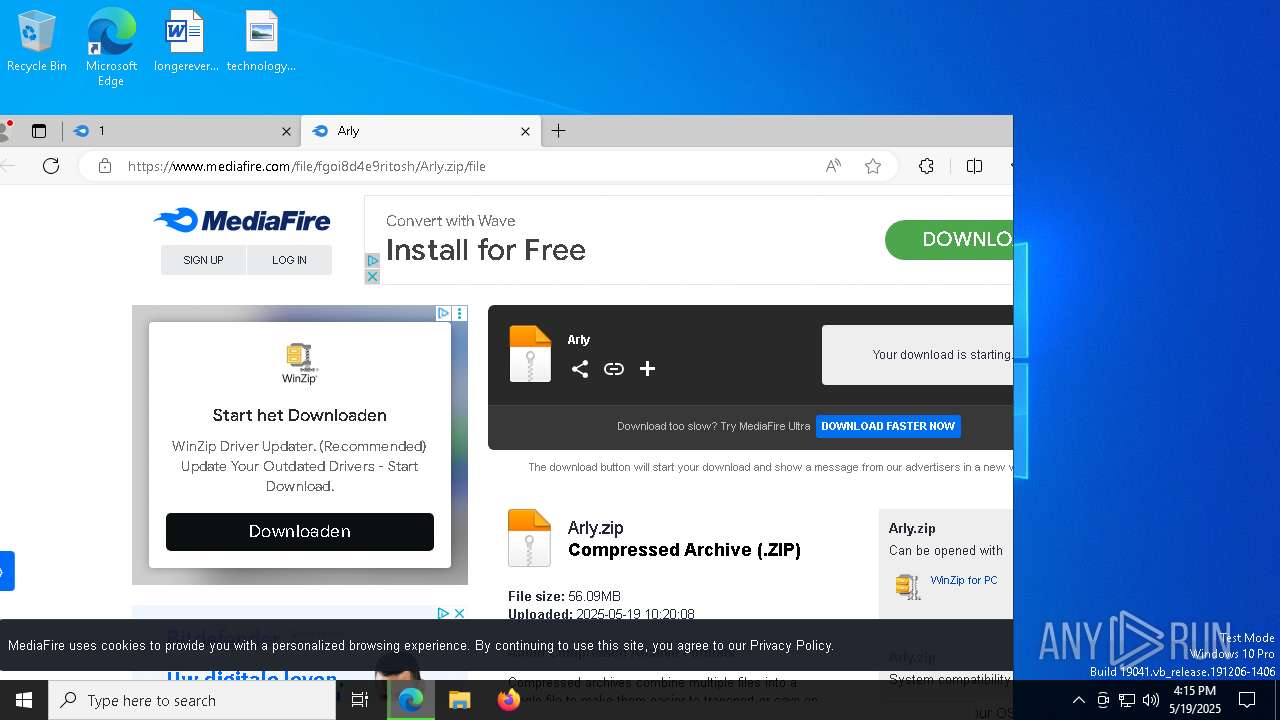Switch to the tab titled 1
The width and height of the screenshot is (1280, 720).
tap(182, 131)
